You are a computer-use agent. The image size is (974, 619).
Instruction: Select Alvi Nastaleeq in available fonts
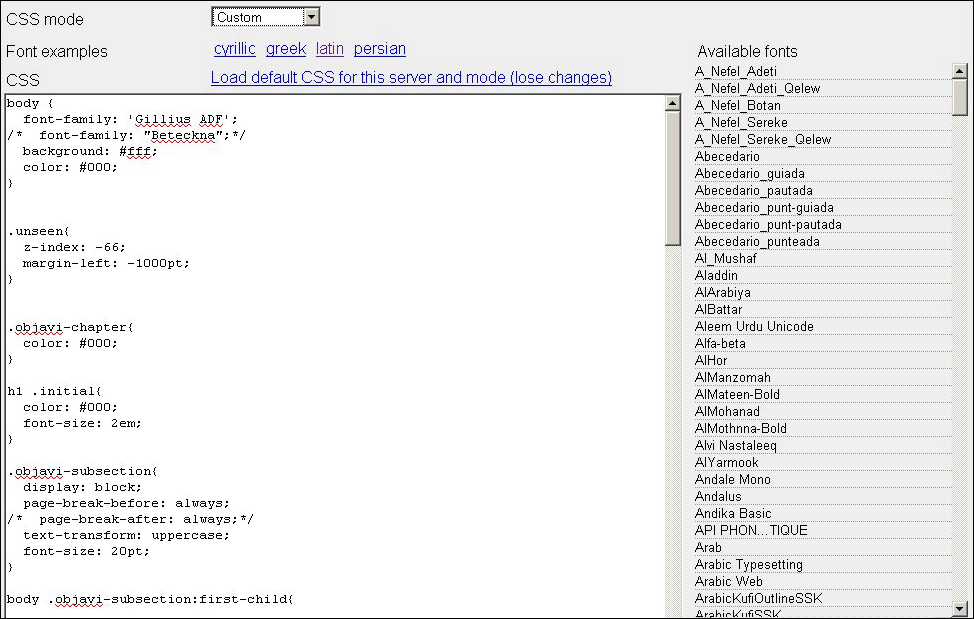pos(735,445)
